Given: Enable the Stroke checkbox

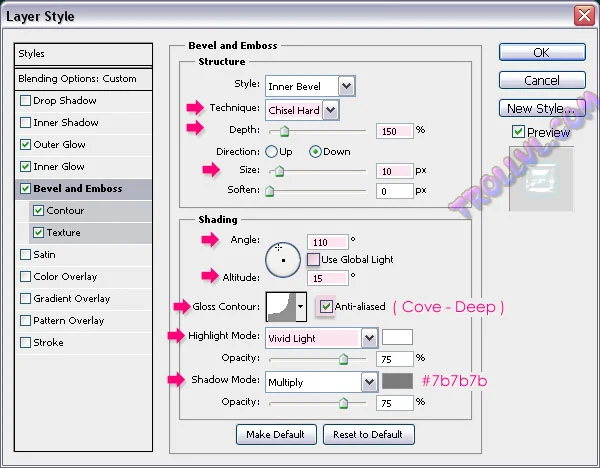Looking at the screenshot, I should coord(25,342).
